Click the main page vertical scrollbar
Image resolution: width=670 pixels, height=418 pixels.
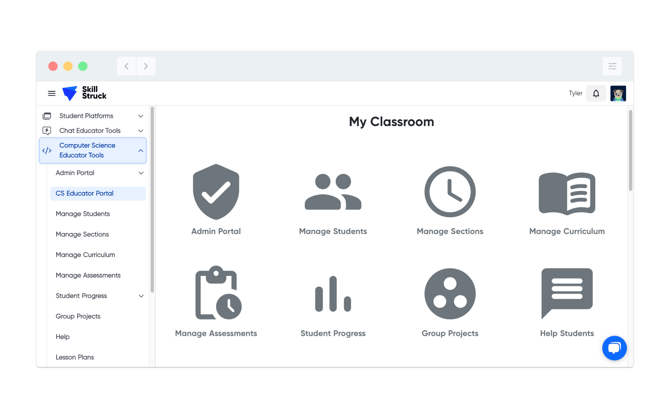[x=630, y=150]
